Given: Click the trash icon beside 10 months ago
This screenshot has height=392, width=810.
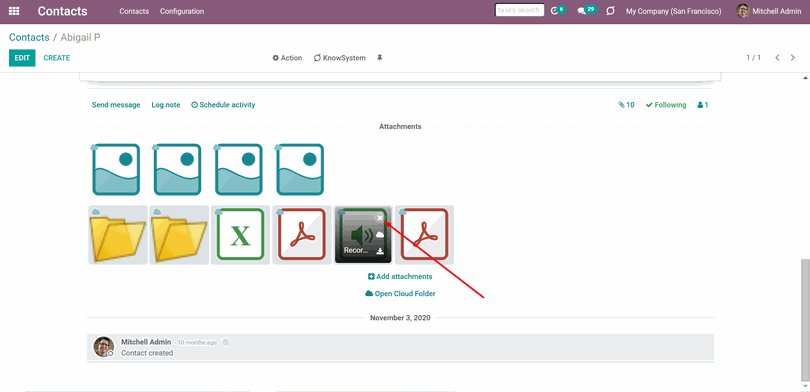Looking at the screenshot, I should (225, 342).
